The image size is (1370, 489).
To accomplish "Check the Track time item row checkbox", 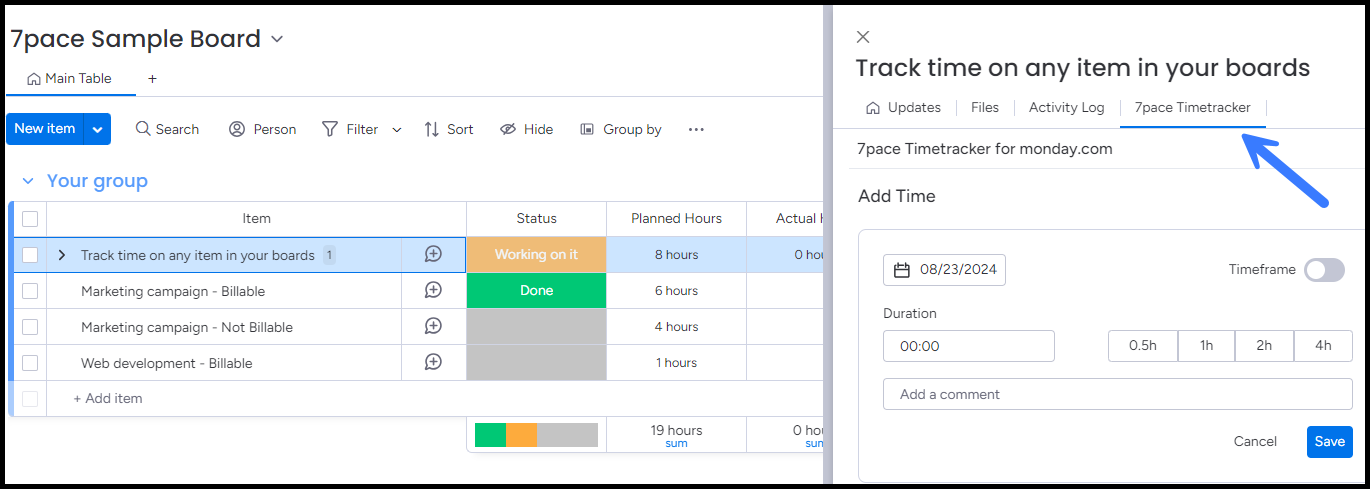I will (30, 255).
